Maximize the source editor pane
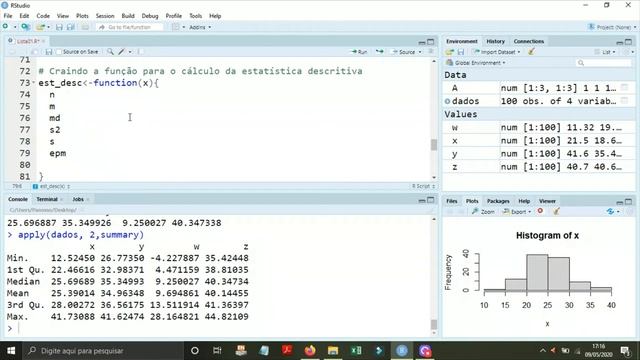Viewport: 640px width, 360px height. [431, 42]
